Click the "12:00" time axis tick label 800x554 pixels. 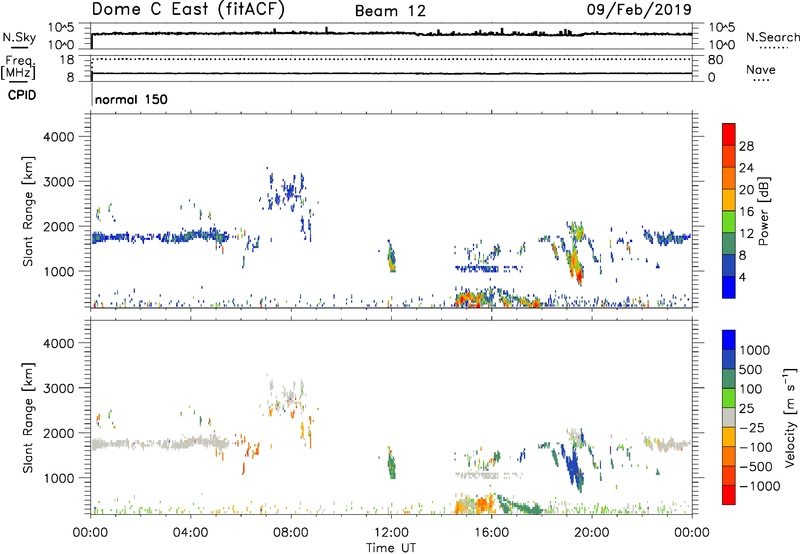391,533
